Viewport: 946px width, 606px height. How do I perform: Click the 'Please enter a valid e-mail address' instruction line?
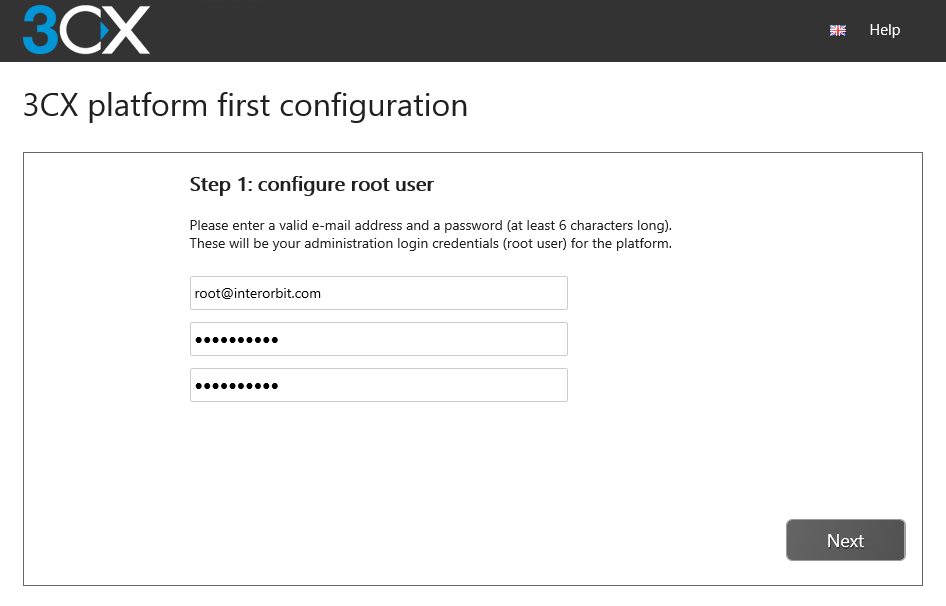click(431, 225)
